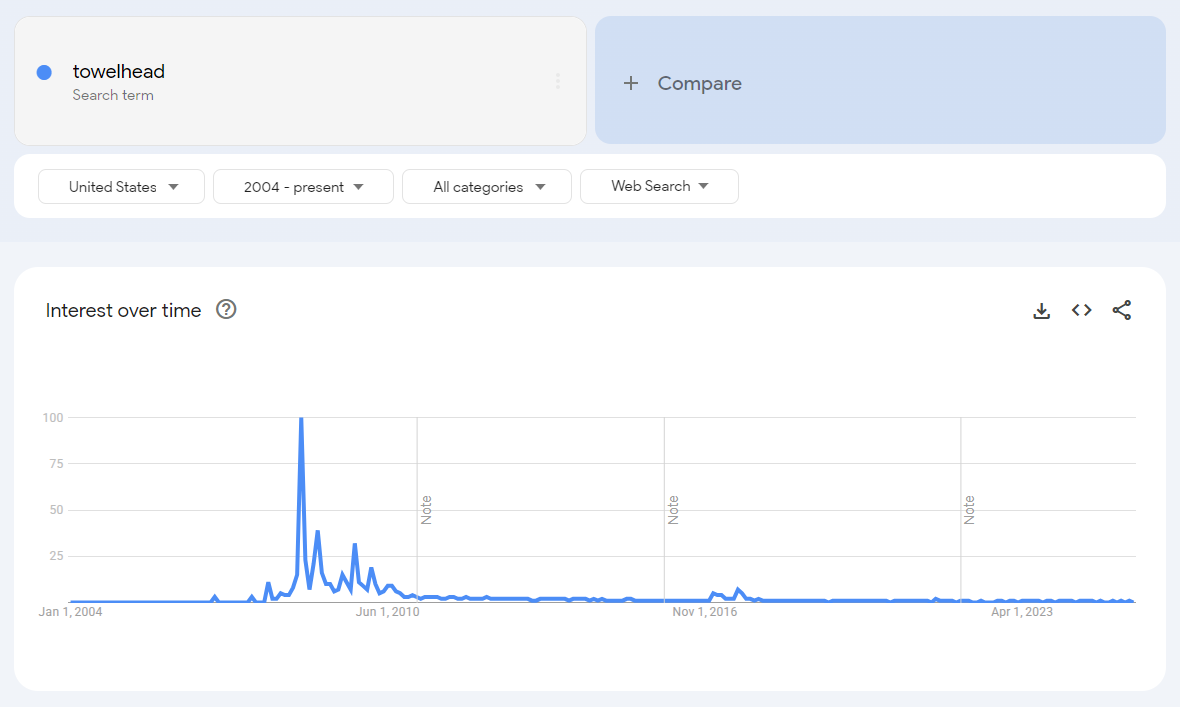
Task: Add a comparison term with Compare
Action: pos(880,81)
